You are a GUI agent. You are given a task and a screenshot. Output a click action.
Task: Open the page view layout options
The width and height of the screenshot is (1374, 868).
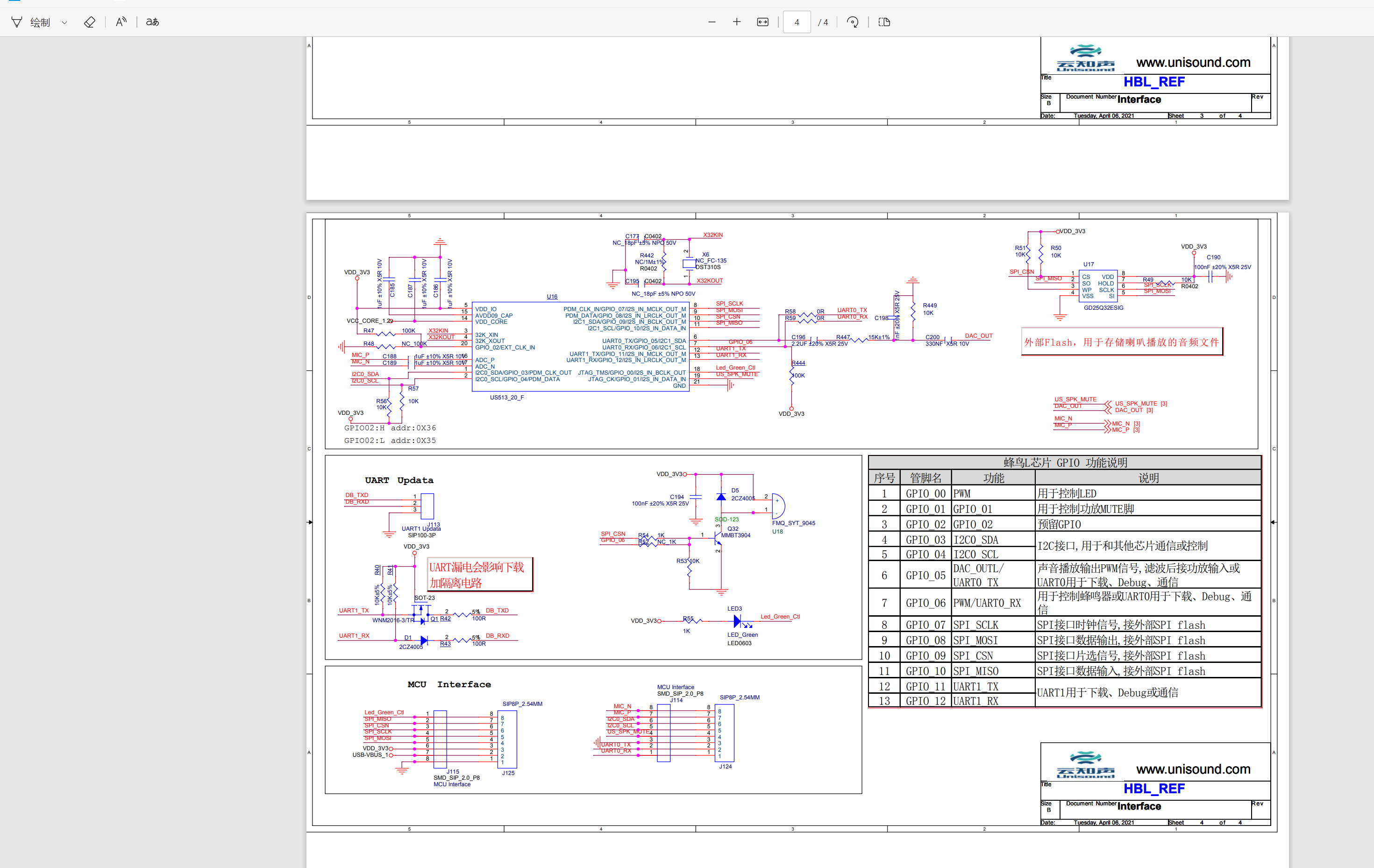(x=884, y=22)
